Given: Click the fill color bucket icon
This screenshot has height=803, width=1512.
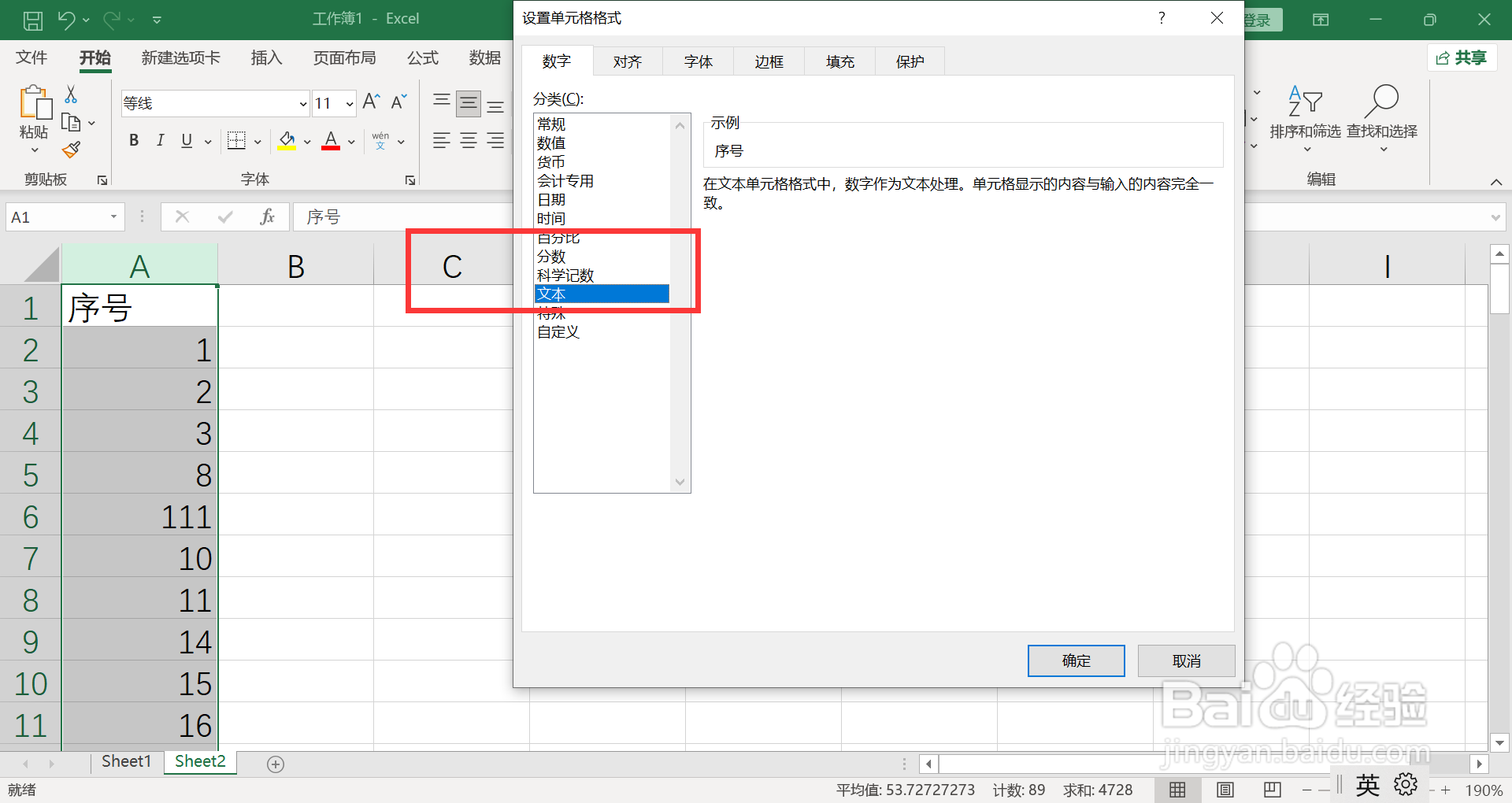Looking at the screenshot, I should (x=286, y=140).
